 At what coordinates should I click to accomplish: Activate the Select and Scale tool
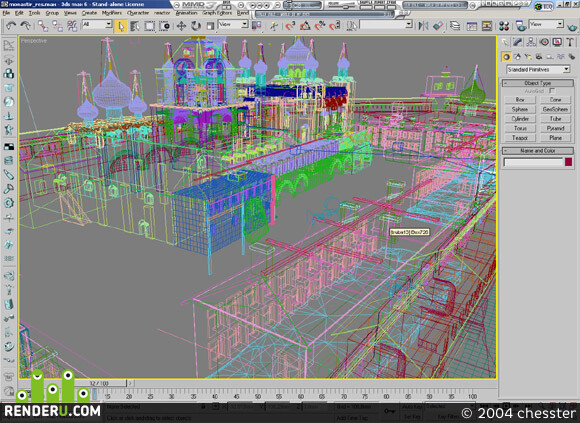tap(210, 26)
